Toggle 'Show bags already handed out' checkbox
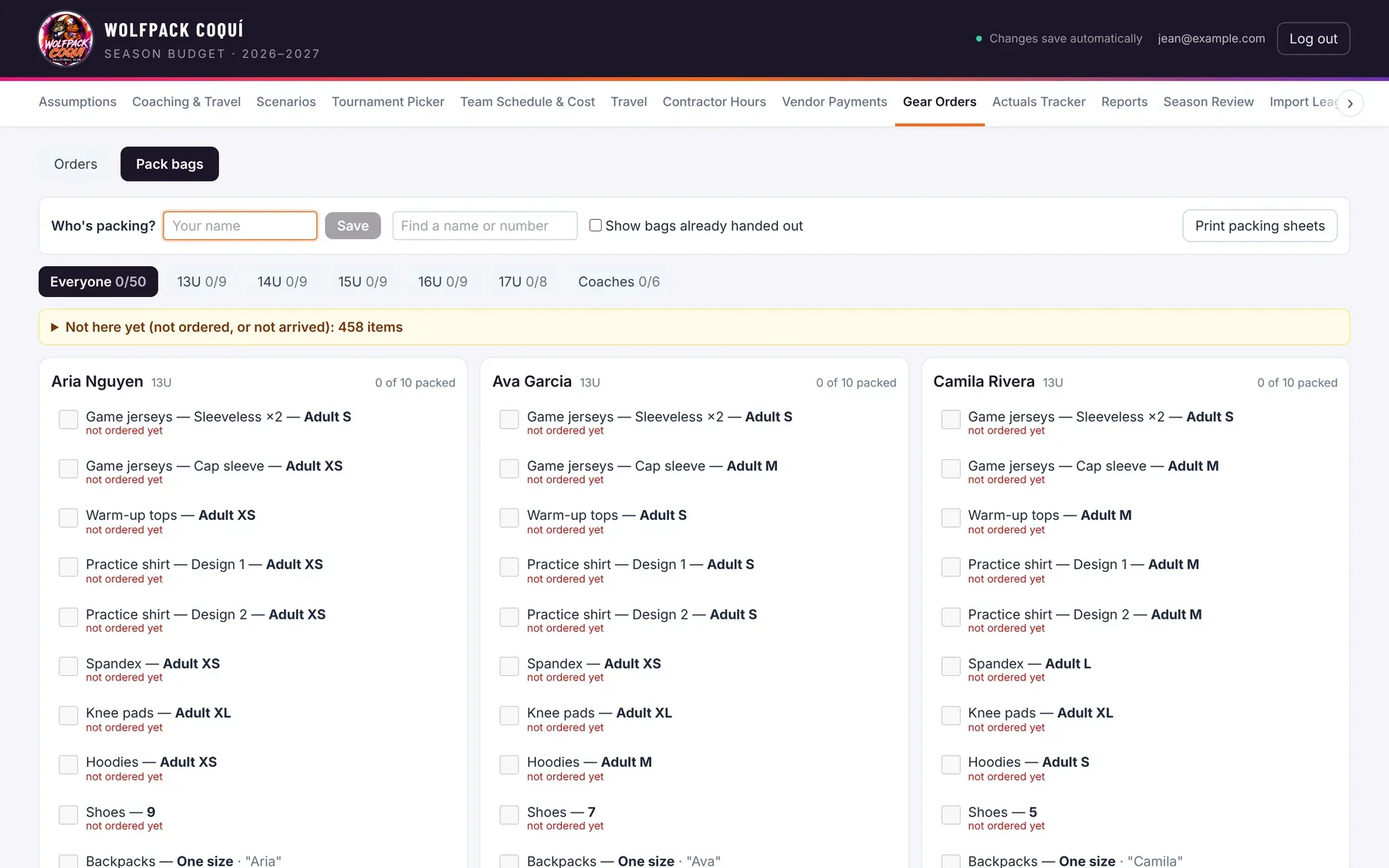The image size is (1389, 868). [x=596, y=225]
